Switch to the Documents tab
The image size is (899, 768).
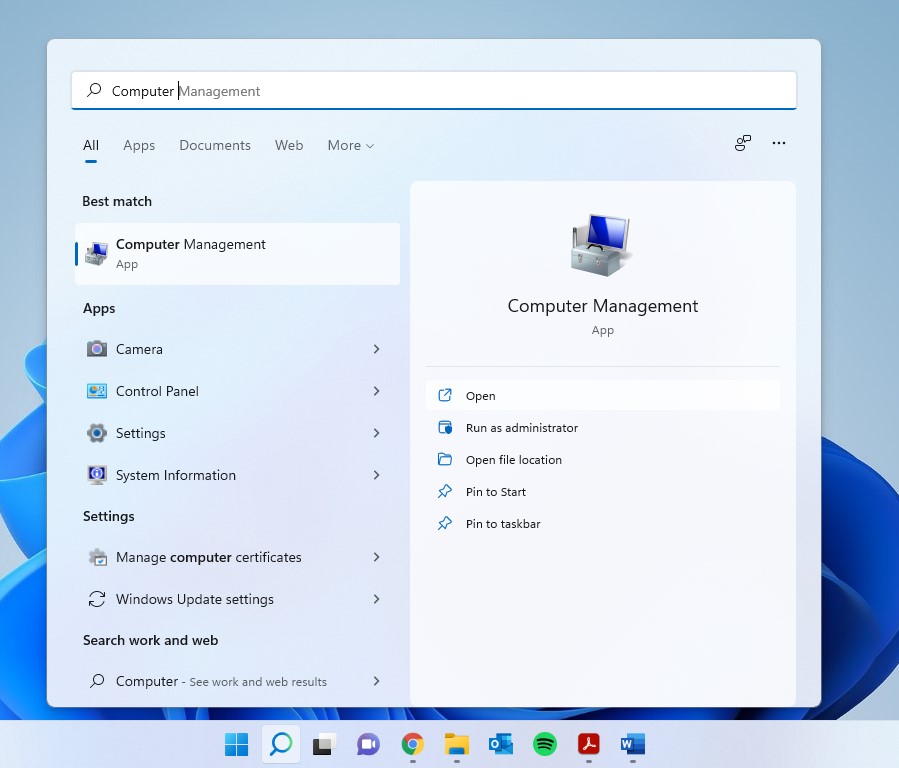click(215, 145)
